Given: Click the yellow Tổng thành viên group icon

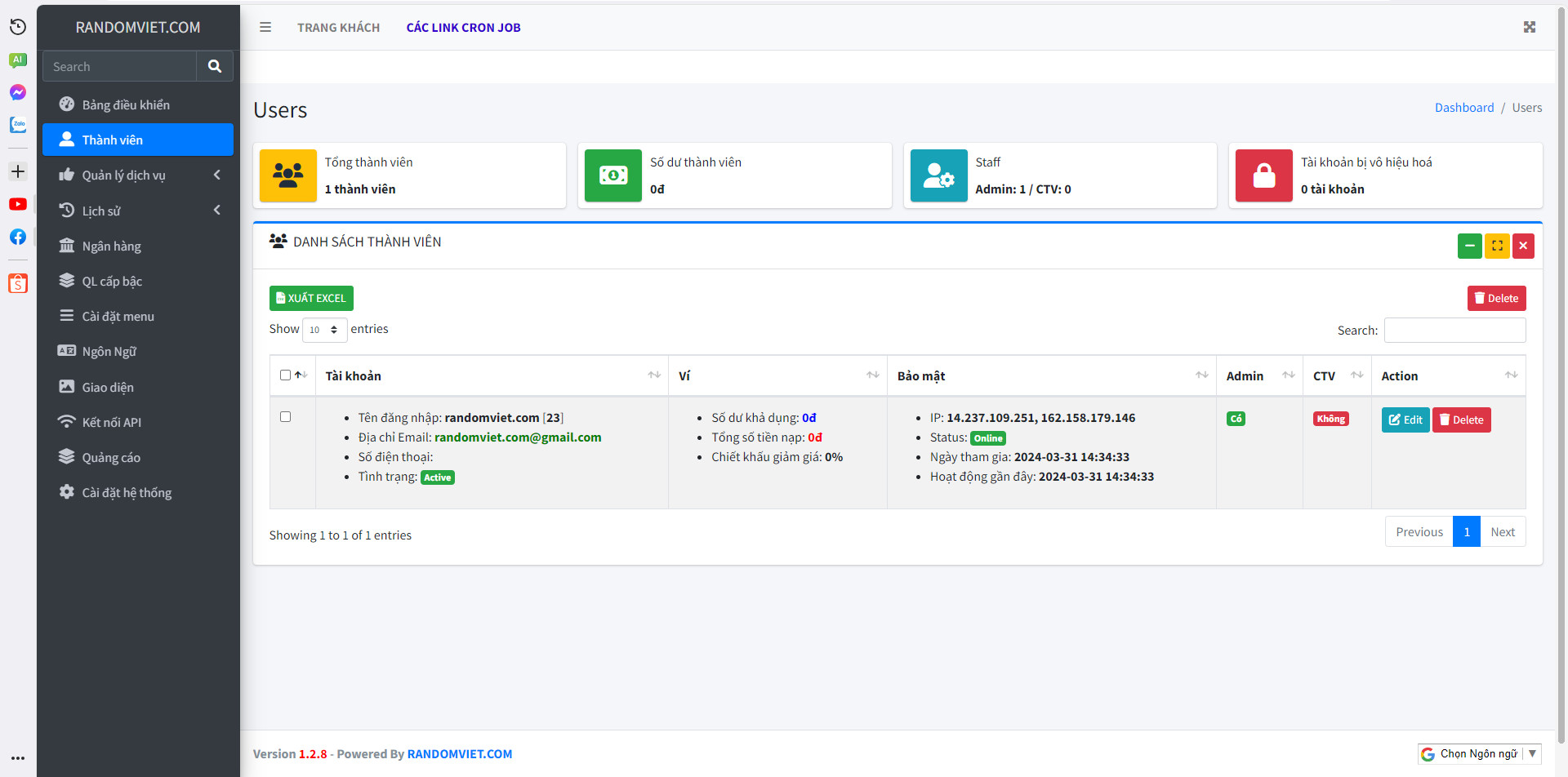Looking at the screenshot, I should click(x=288, y=175).
